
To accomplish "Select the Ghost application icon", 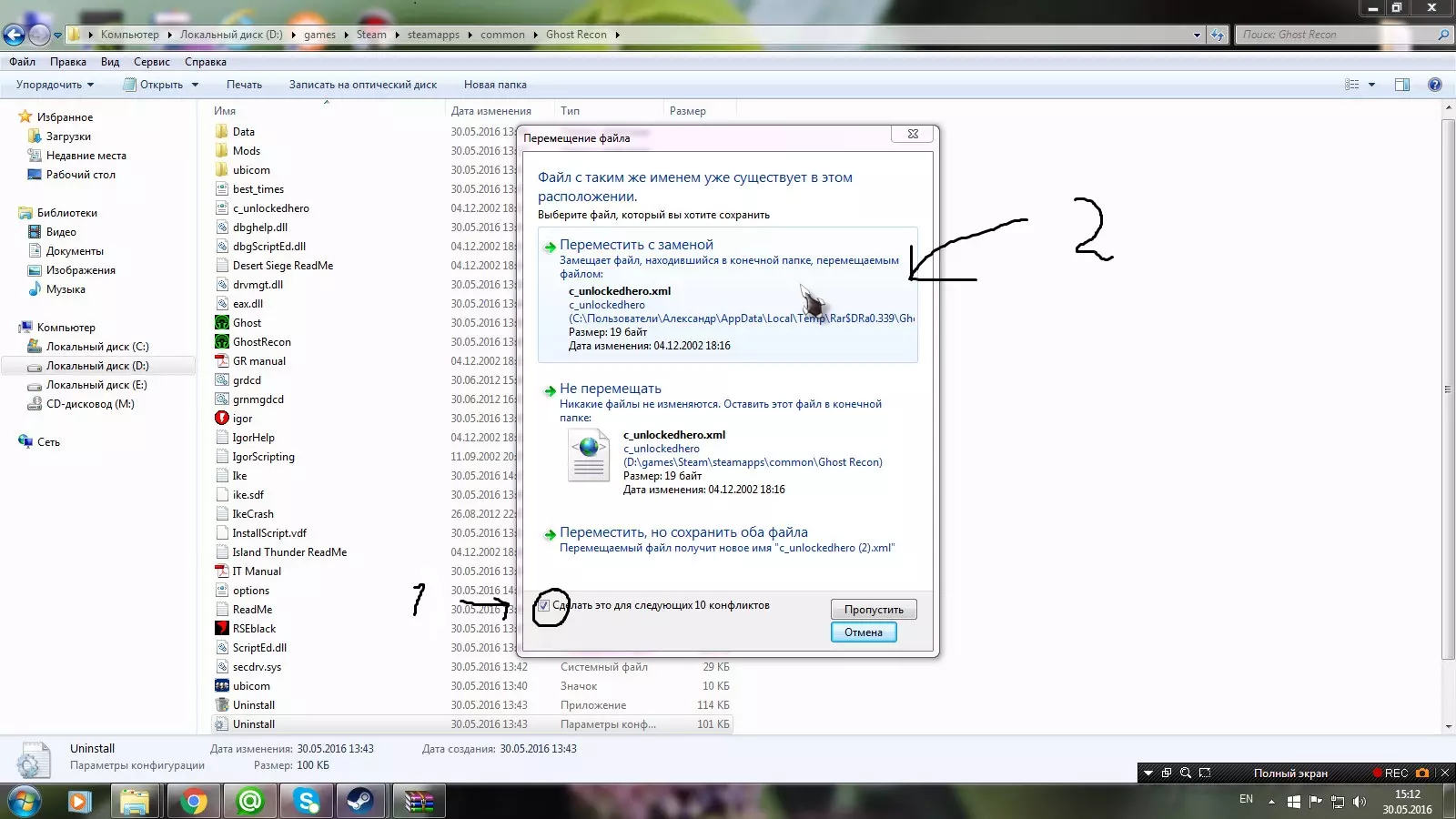I will [x=221, y=323].
